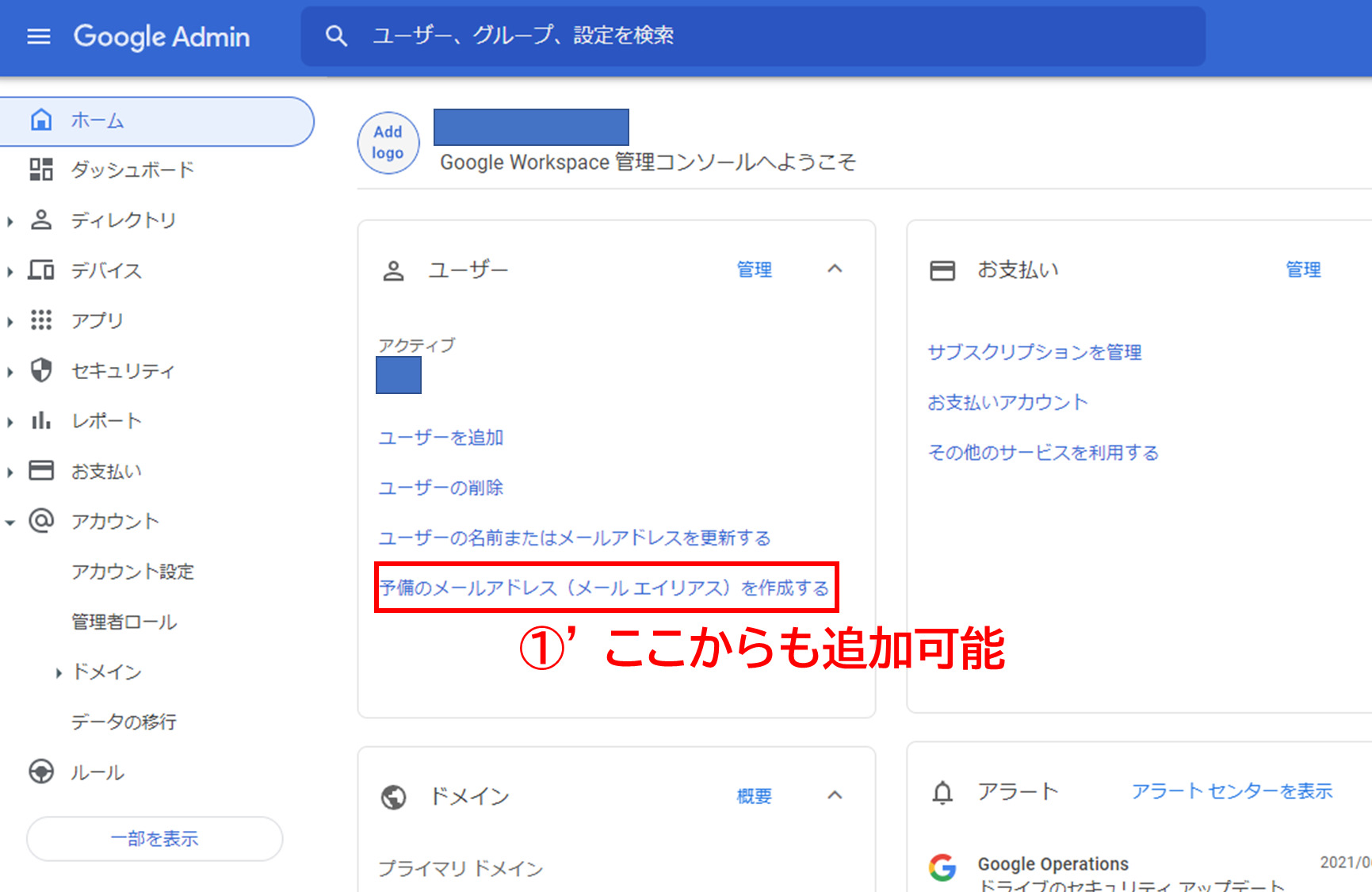This screenshot has width=1372, height=892.
Task: Click the Google Admin logo
Action: [x=162, y=36]
